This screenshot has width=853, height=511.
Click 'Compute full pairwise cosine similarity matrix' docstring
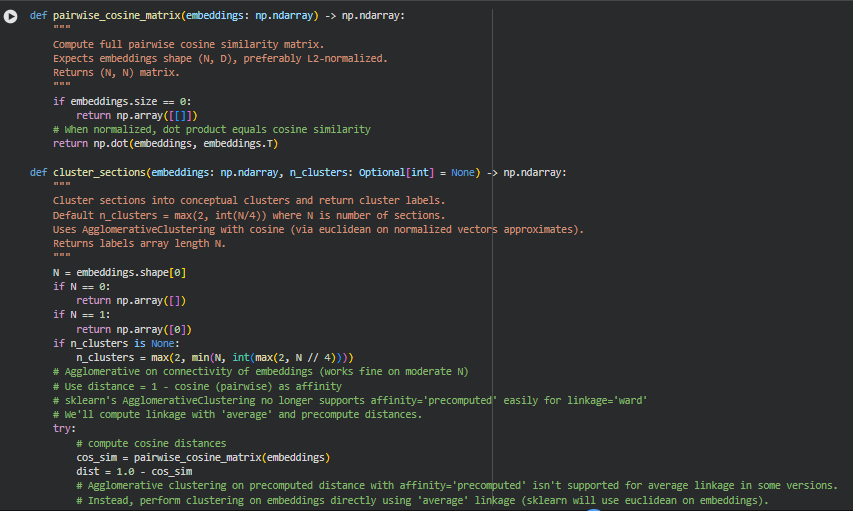point(188,45)
